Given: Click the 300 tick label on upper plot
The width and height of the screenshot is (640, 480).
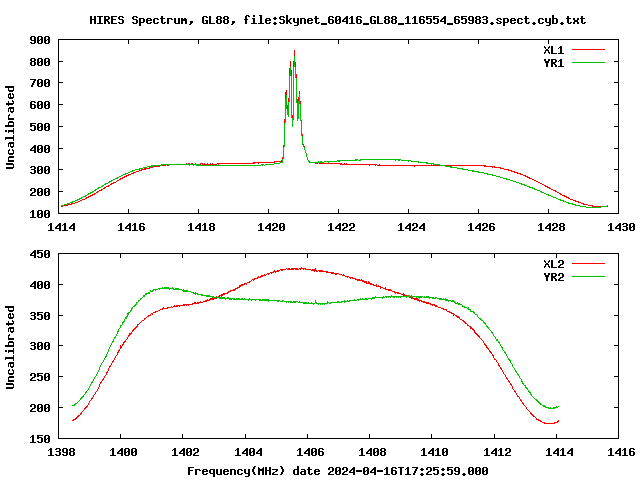Looking at the screenshot, I should [x=40, y=170].
